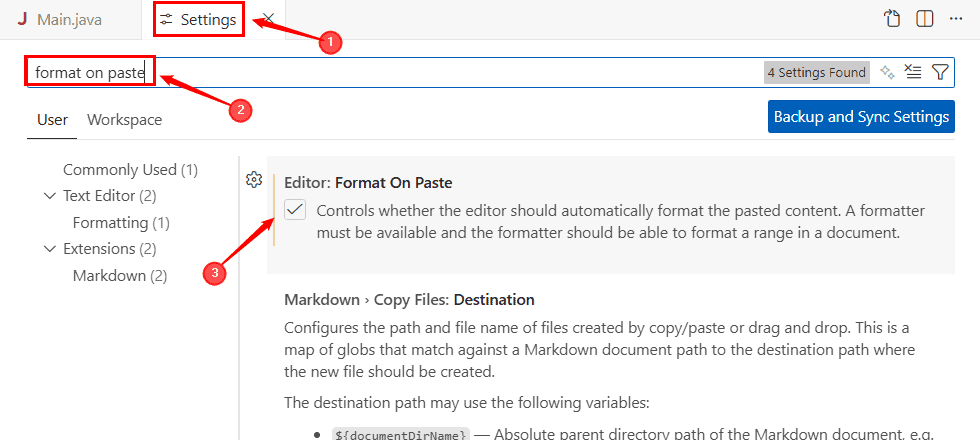Screen dimensions: 980x440
Task: Select the User settings tab
Action: click(x=52, y=120)
